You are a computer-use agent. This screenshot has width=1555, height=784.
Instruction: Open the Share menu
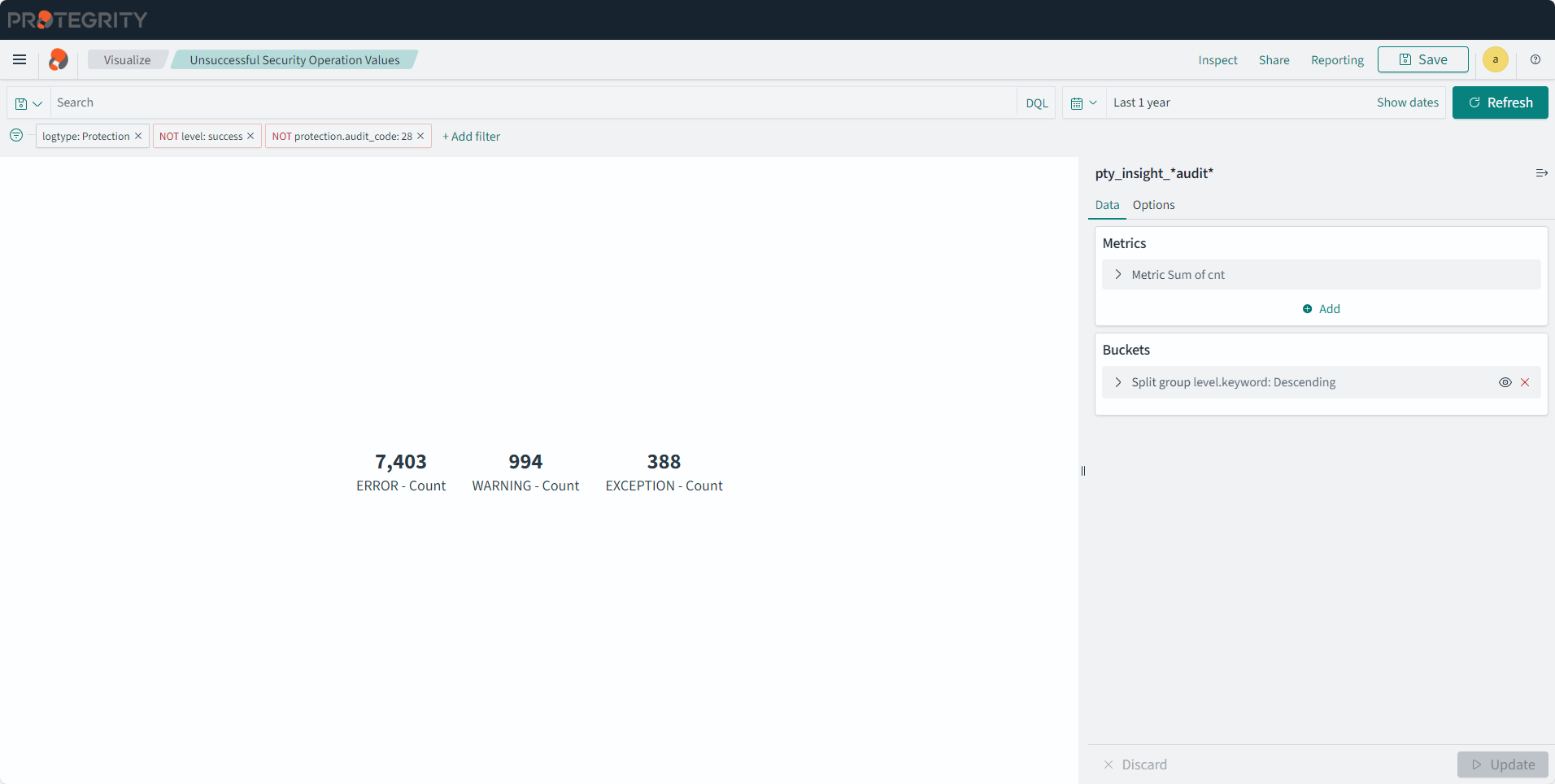1274,60
